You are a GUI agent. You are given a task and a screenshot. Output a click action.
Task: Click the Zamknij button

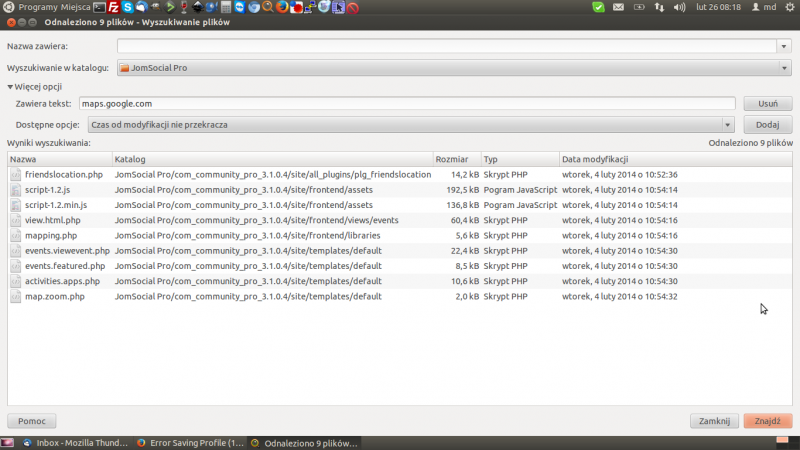pos(714,421)
